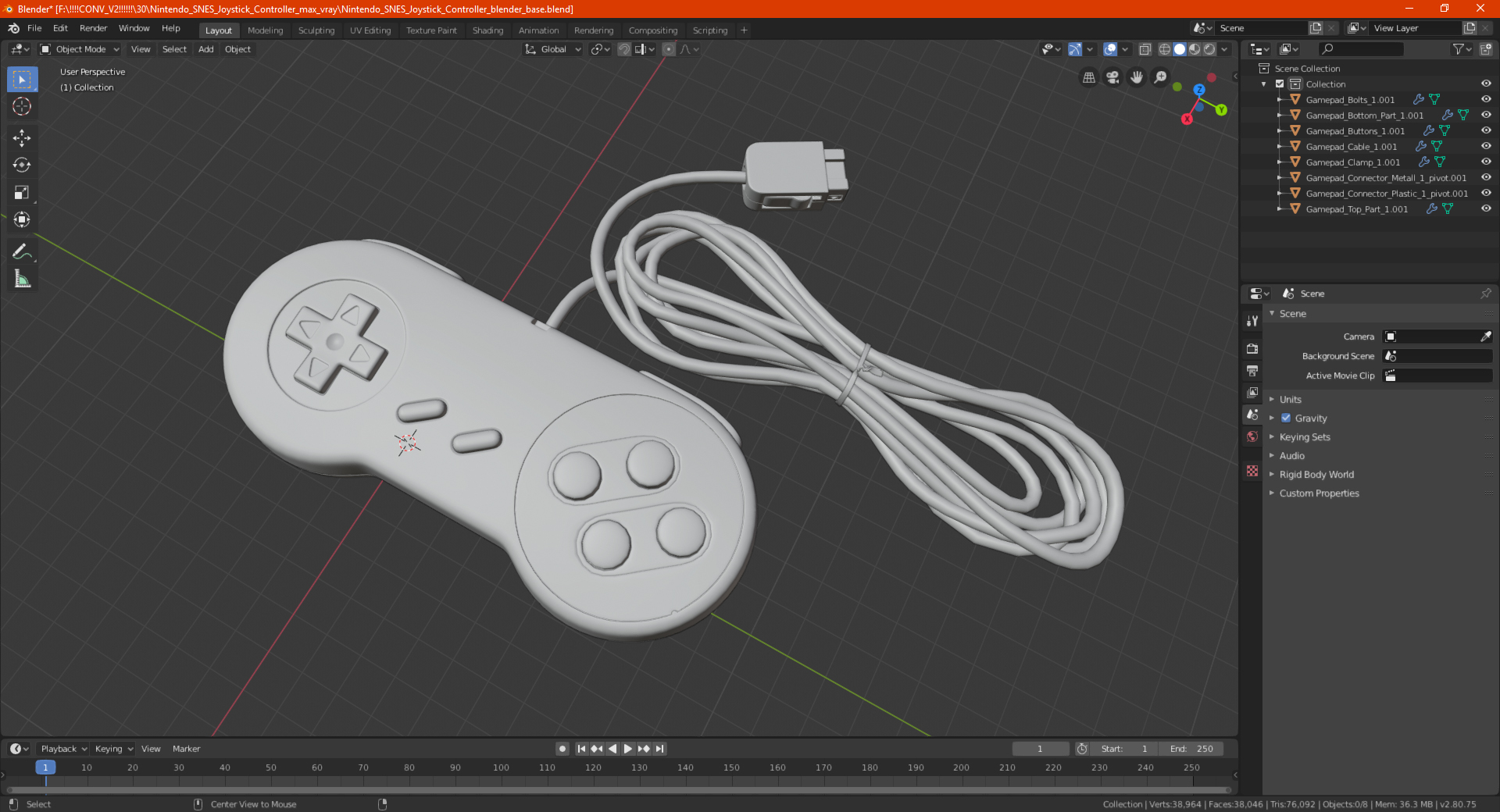Screen dimensions: 1500x812
Task: Open the Output properties tab
Action: pyautogui.click(x=1252, y=371)
